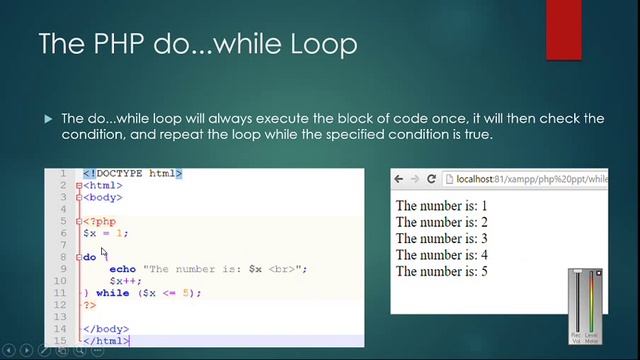This screenshot has width=640, height=360.
Task: Click the browser back arrow
Action: (x=399, y=179)
